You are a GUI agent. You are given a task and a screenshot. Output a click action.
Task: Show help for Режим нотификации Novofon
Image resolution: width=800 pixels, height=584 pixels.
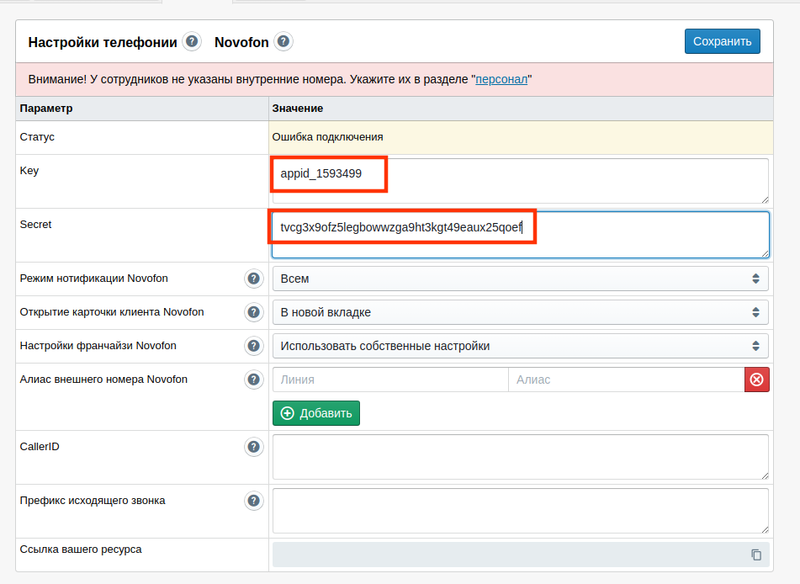pos(254,278)
